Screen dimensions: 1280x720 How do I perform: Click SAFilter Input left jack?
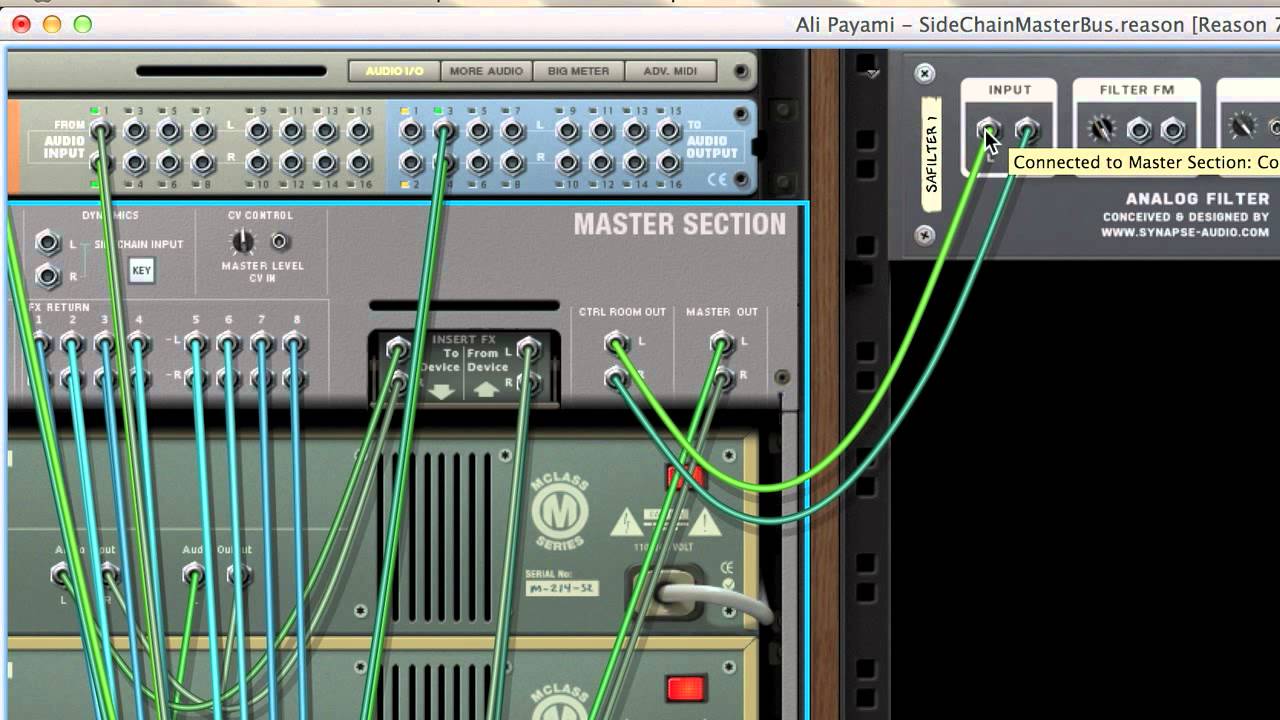[x=988, y=129]
